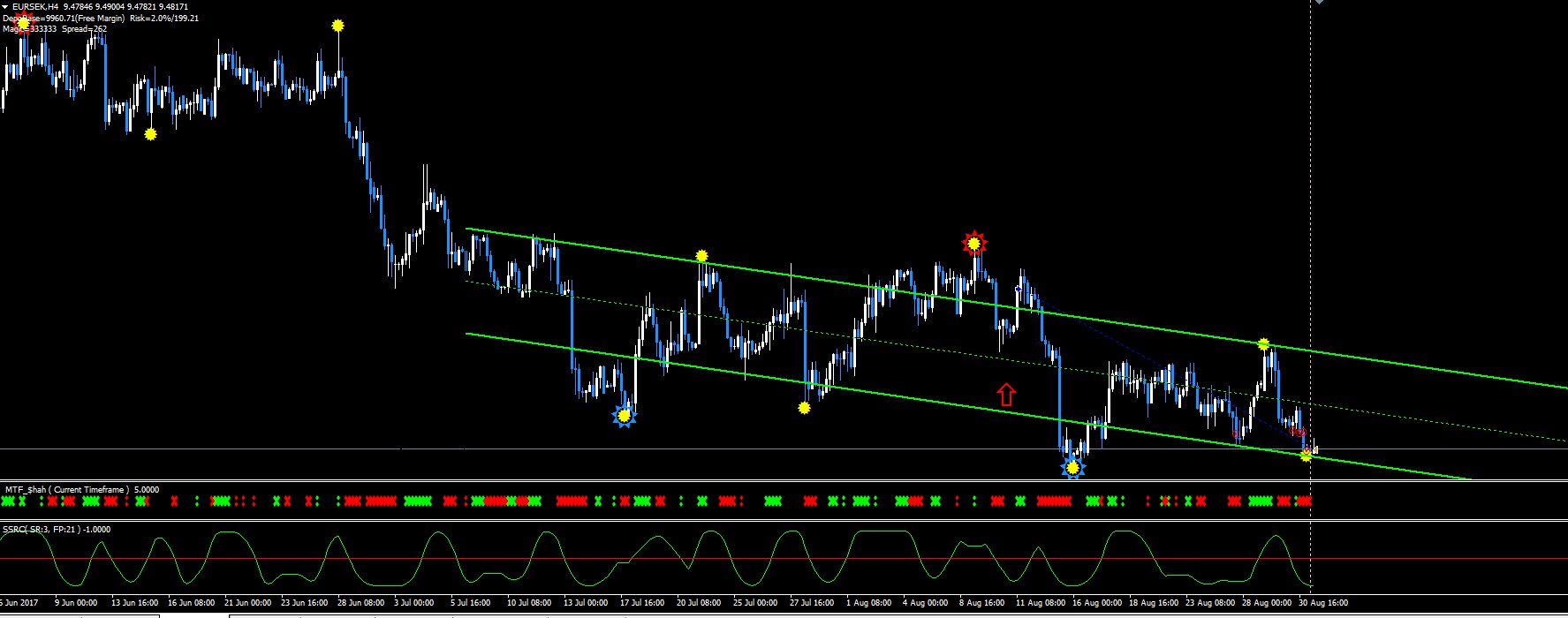
Task: Select the yellow star at the latest 30 Aug low
Action: click(1306, 456)
